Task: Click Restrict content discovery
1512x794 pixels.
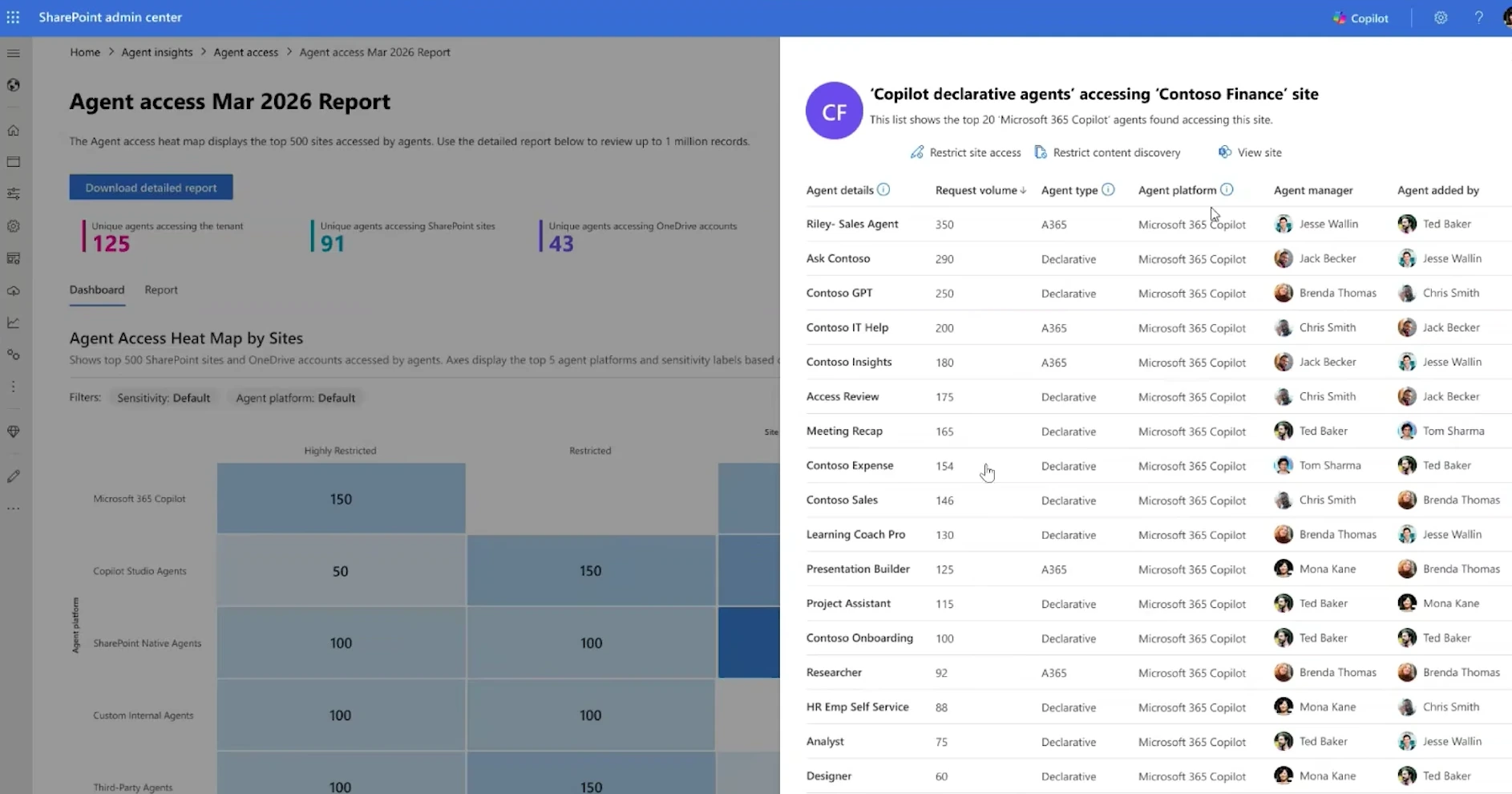Action: (1107, 152)
